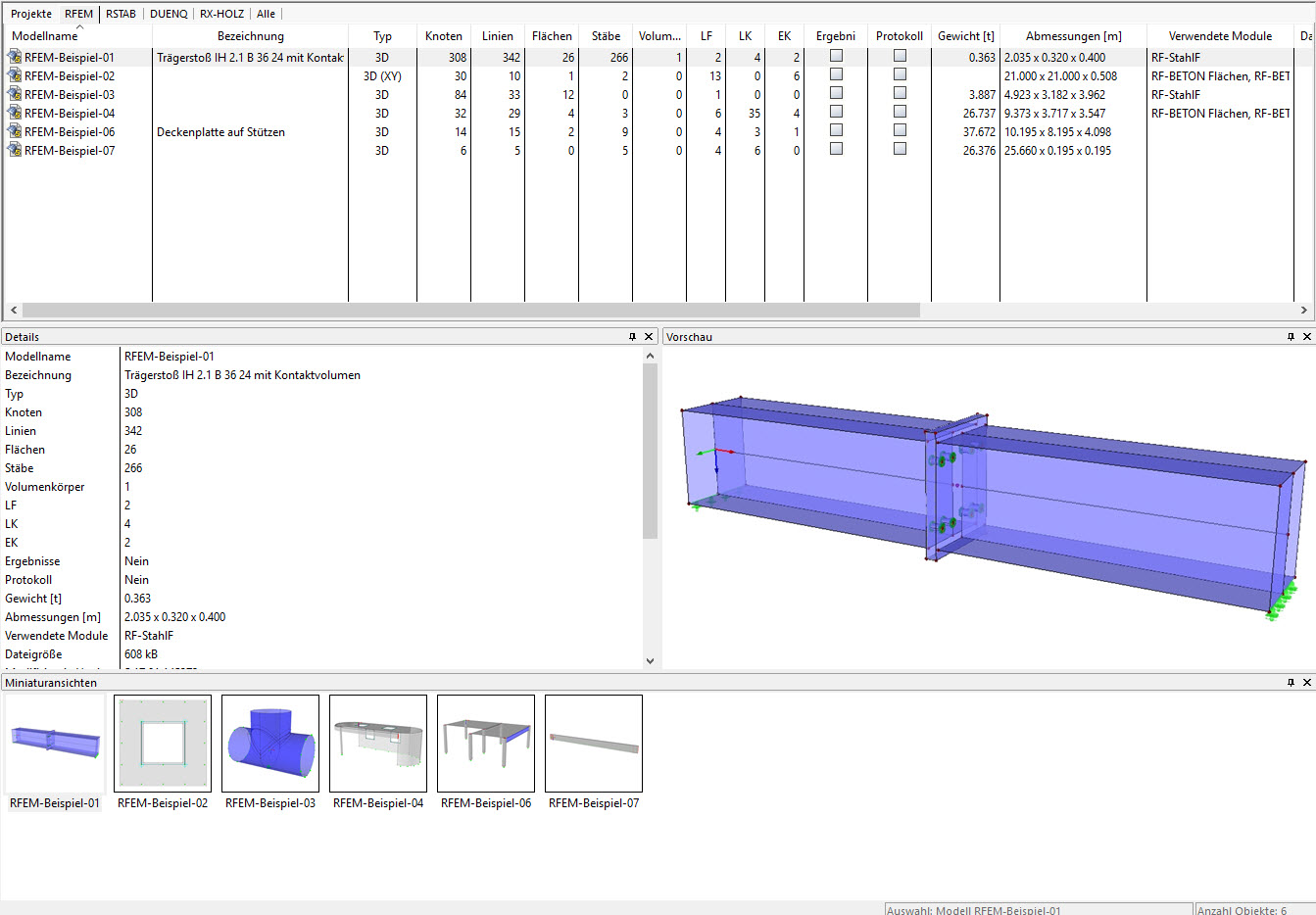
Task: Sort by the Knoten column header
Action: click(x=444, y=36)
